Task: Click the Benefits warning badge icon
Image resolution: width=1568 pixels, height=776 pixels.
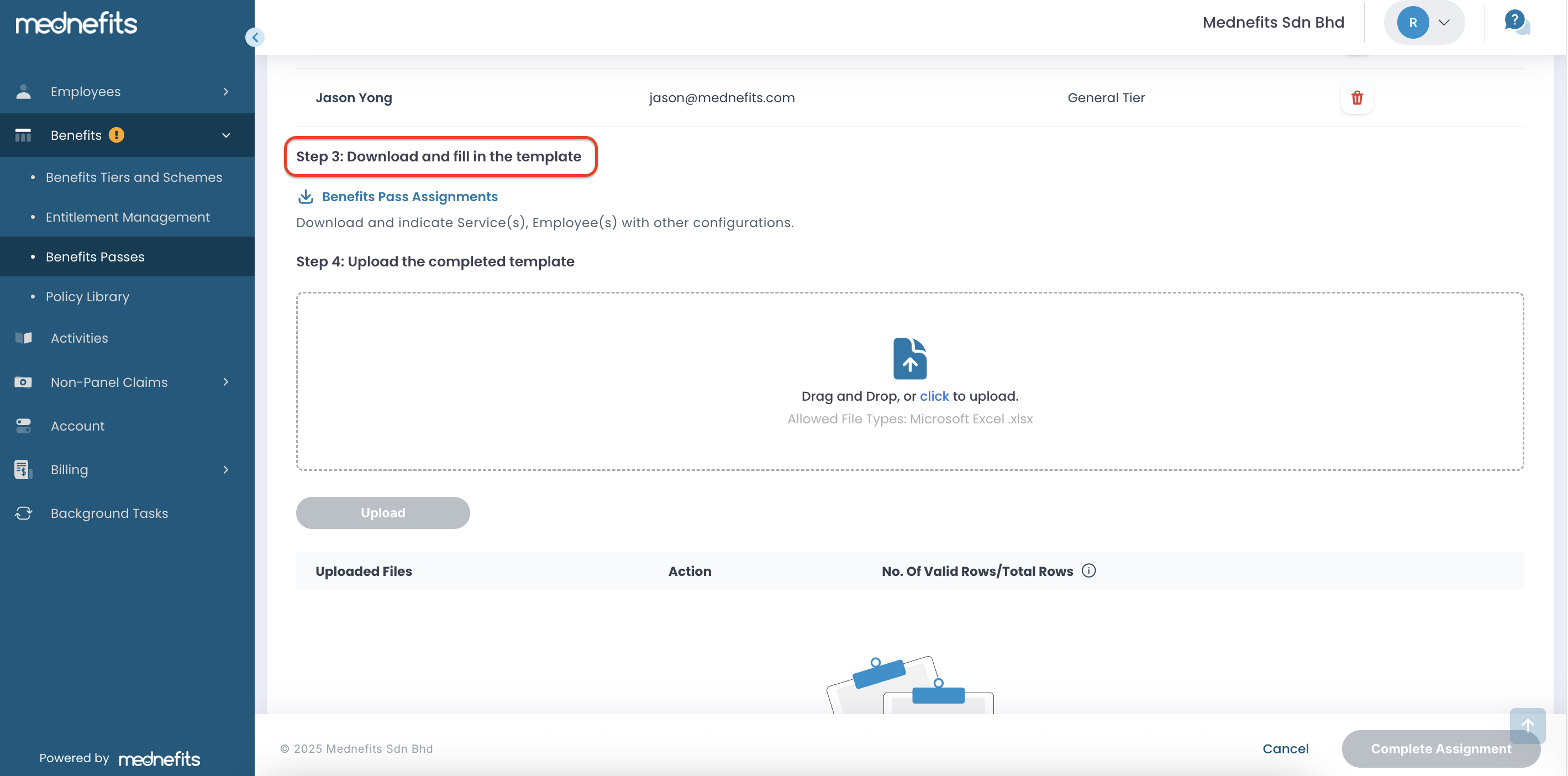Action: point(116,135)
